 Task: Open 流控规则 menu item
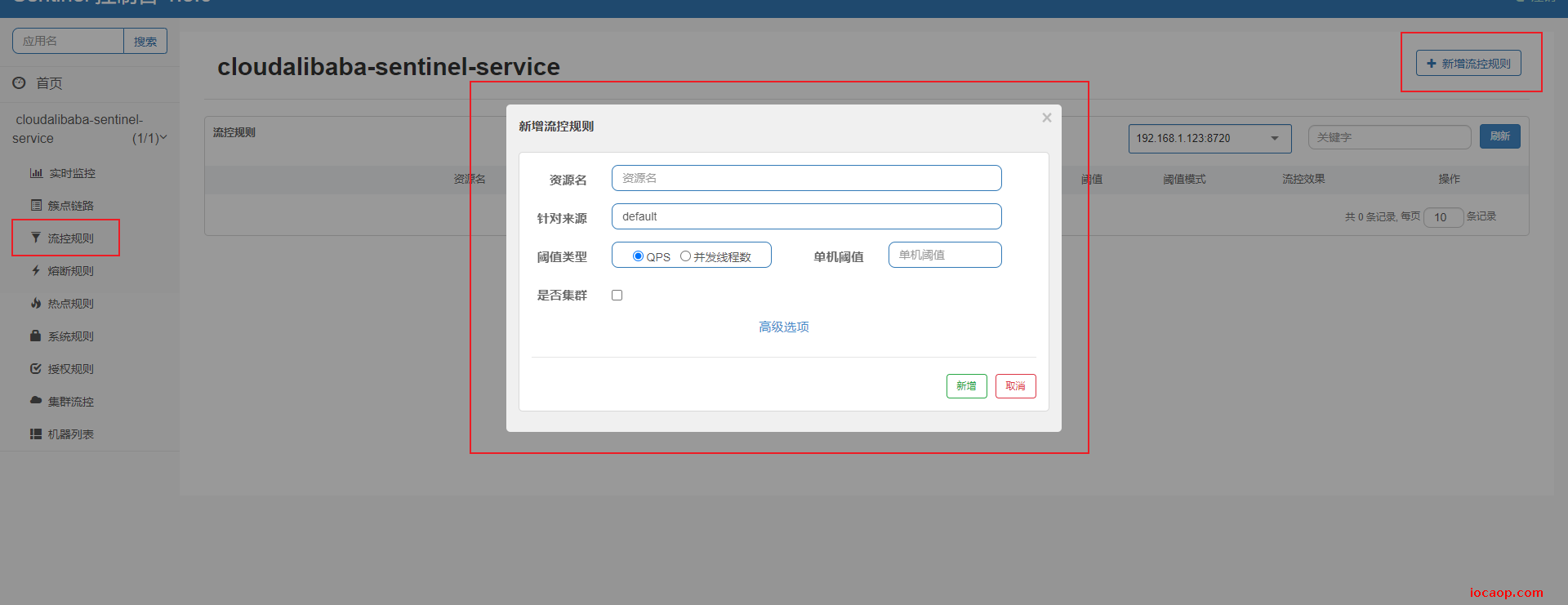pyautogui.click(x=70, y=238)
